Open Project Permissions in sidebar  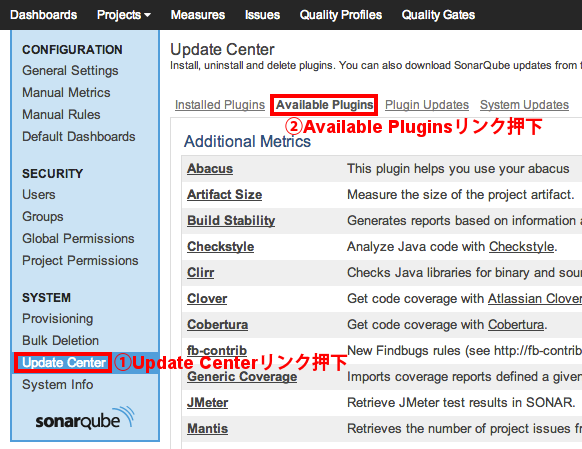[x=80, y=260]
